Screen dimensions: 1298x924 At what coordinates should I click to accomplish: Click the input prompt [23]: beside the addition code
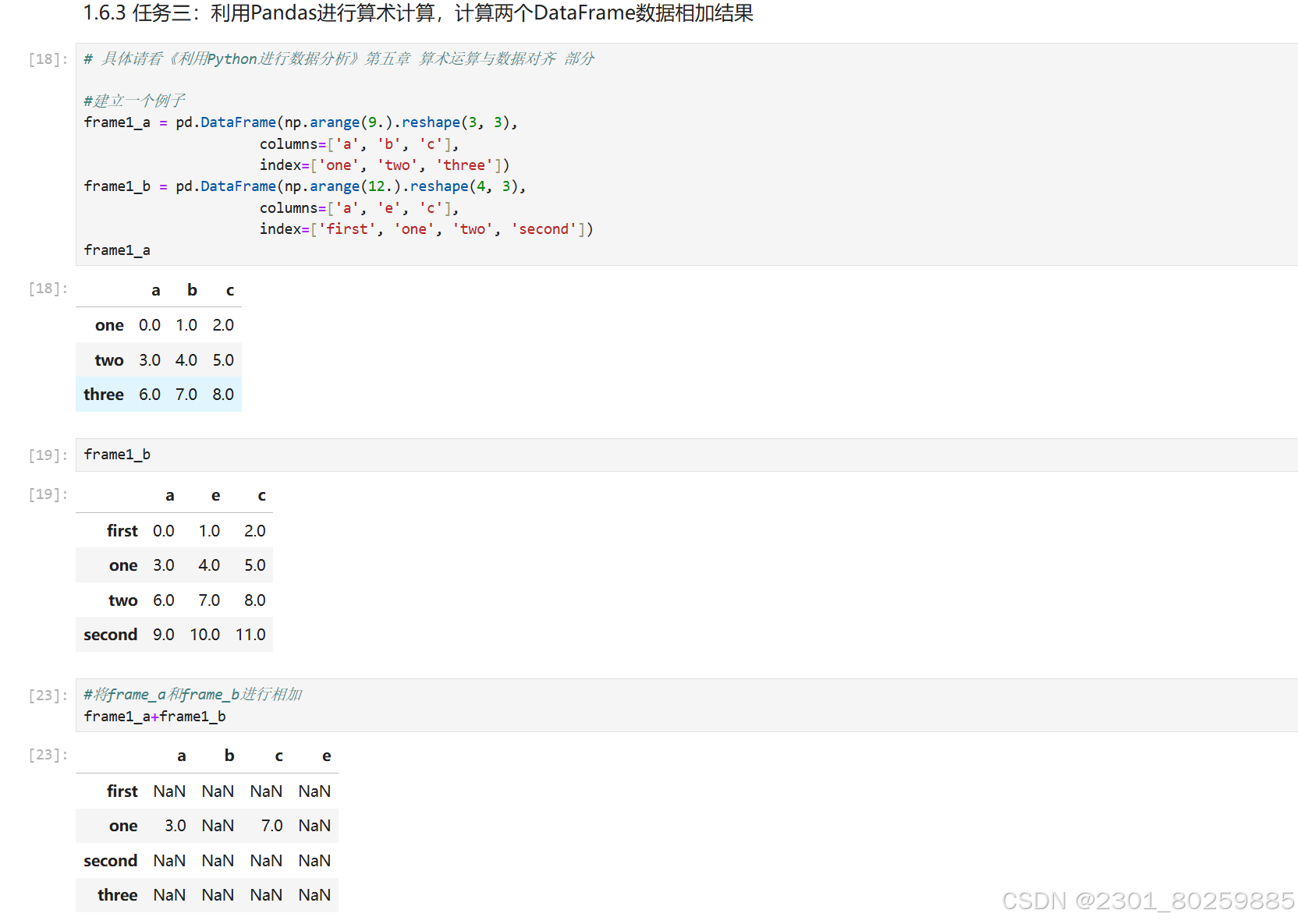click(x=48, y=696)
